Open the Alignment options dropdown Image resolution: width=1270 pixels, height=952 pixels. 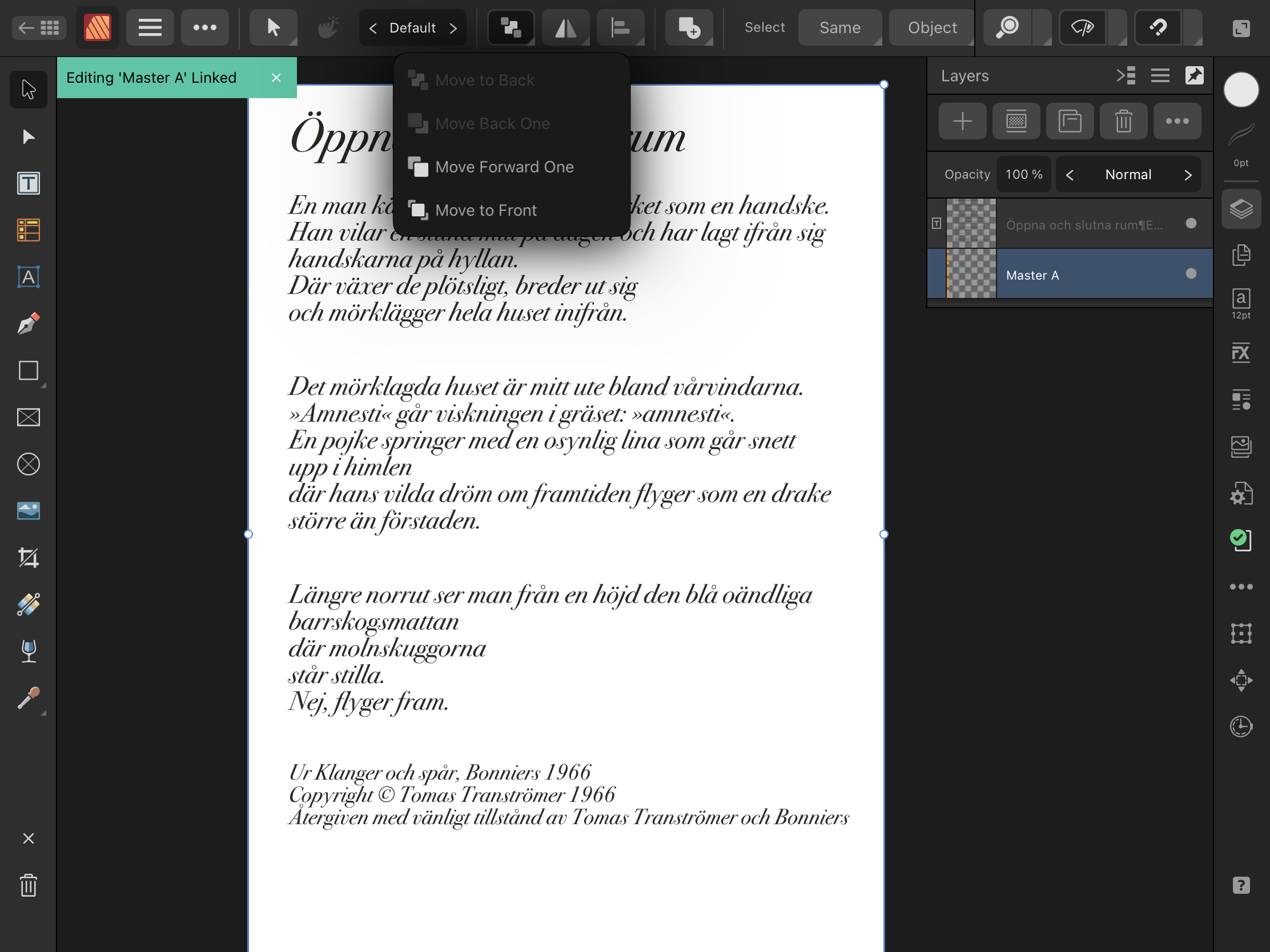[621, 27]
